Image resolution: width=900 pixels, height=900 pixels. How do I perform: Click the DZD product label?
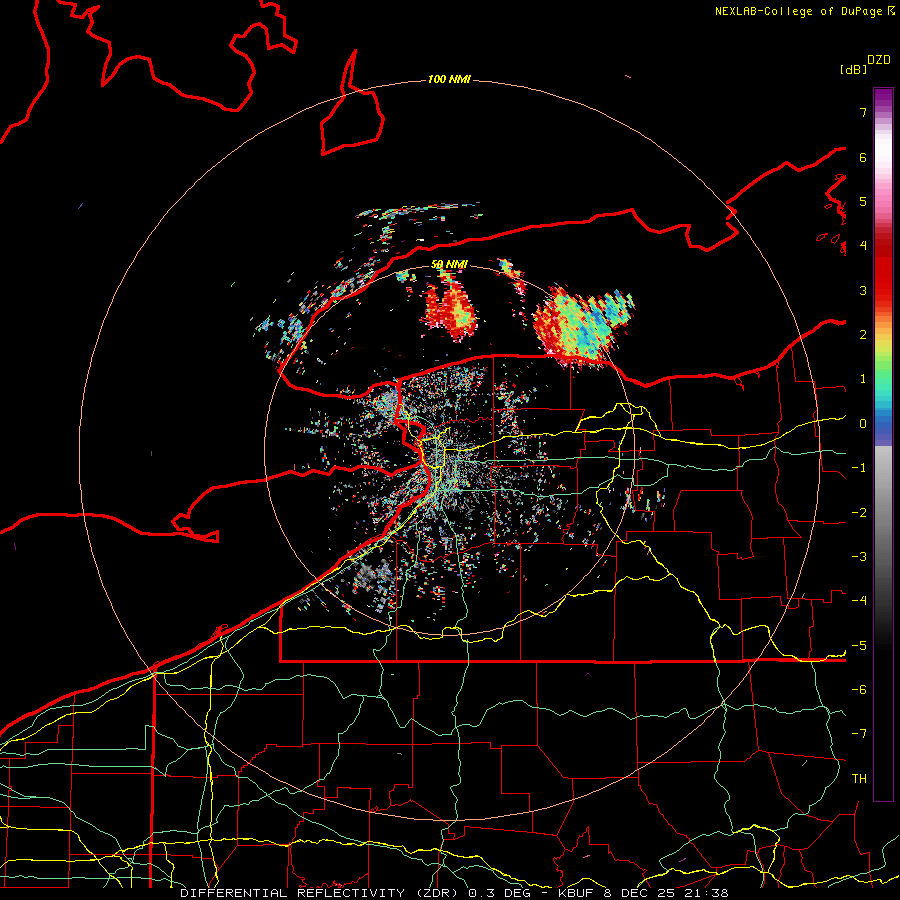point(879,60)
